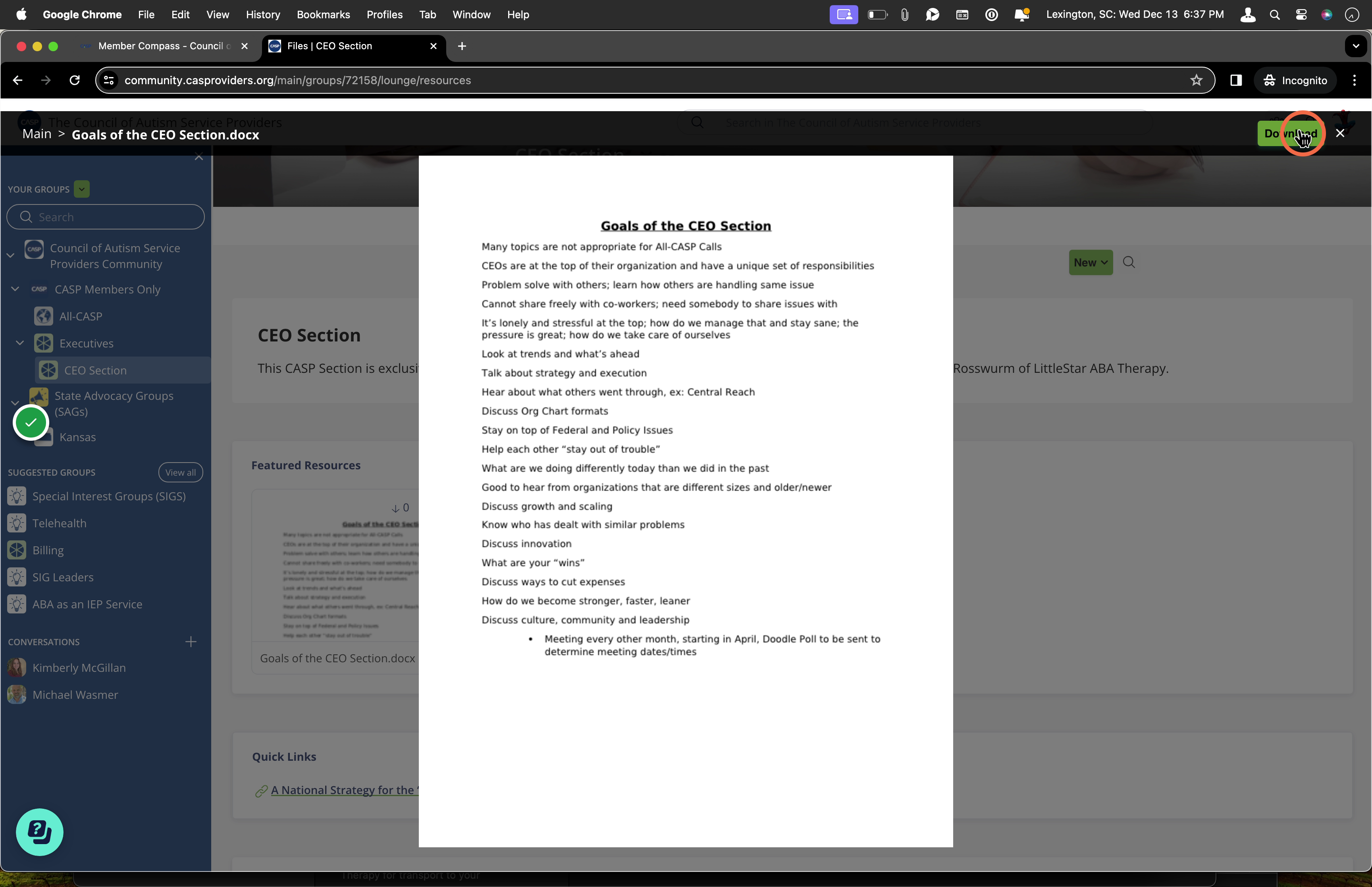Viewport: 1372px width, 887px height.
Task: Open the Bookmarks menu in menu bar
Action: click(323, 14)
